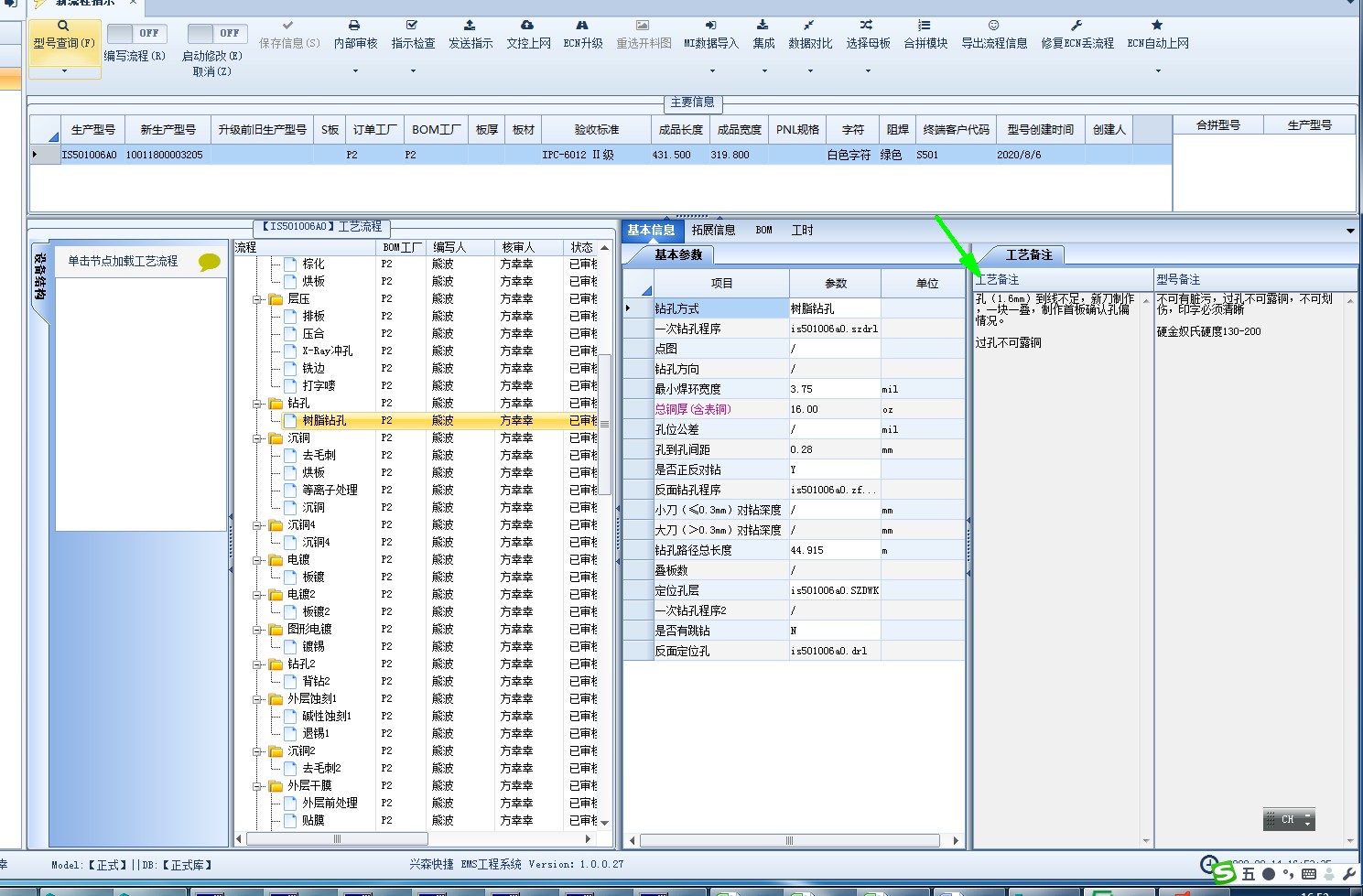
Task: Switch to the 工时 tab
Action: tap(803, 231)
